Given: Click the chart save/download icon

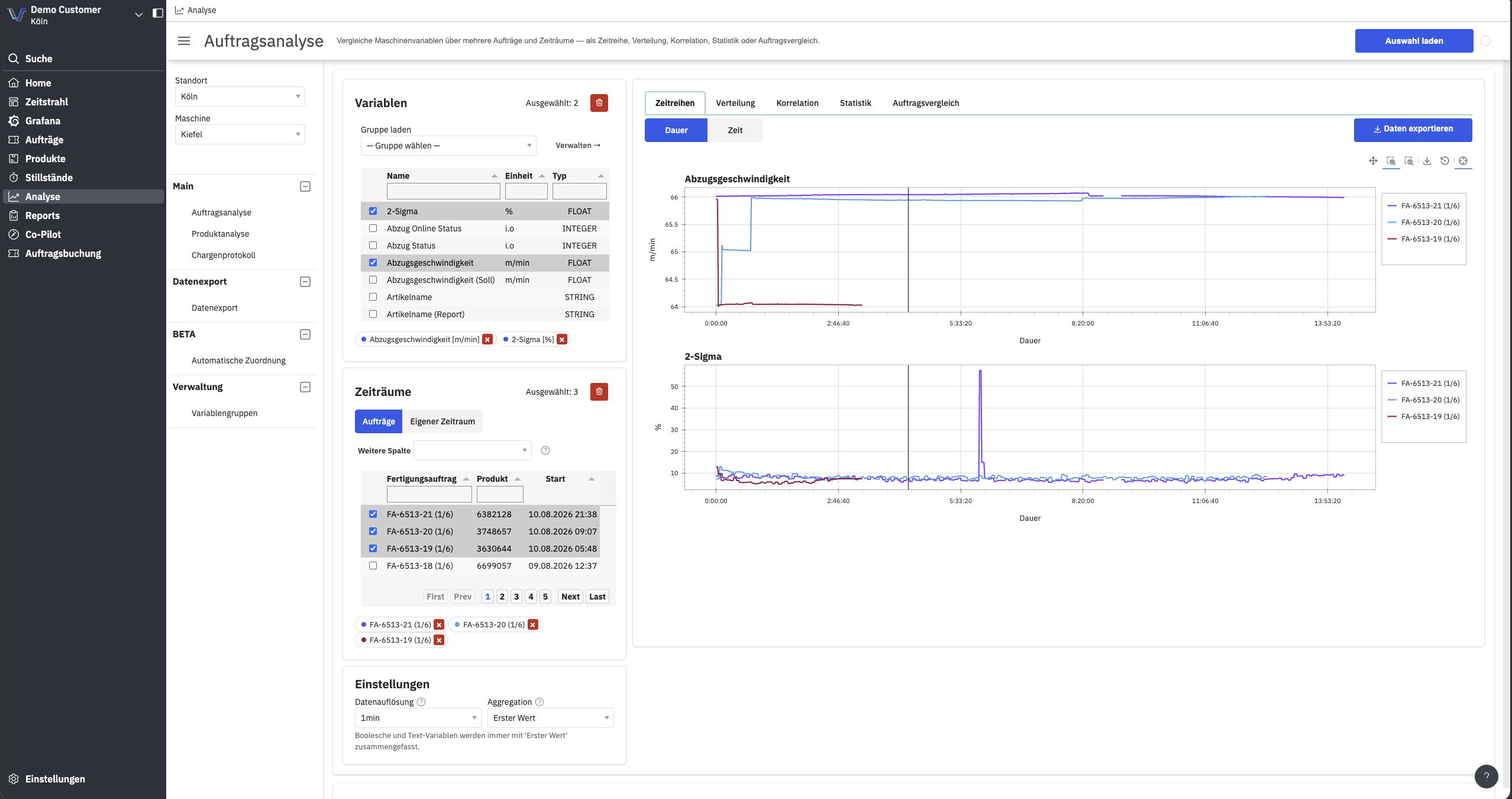Looking at the screenshot, I should pos(1427,161).
